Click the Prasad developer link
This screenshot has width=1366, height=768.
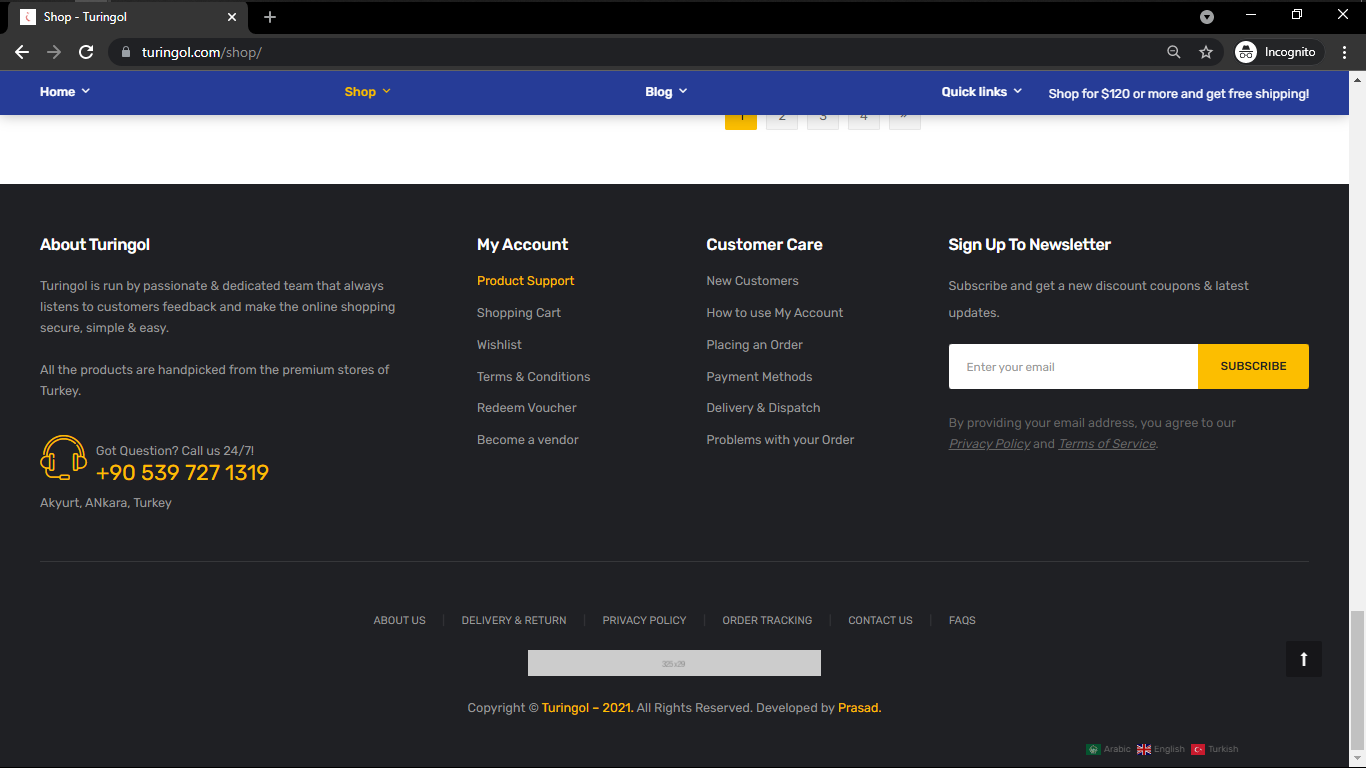[x=858, y=708]
